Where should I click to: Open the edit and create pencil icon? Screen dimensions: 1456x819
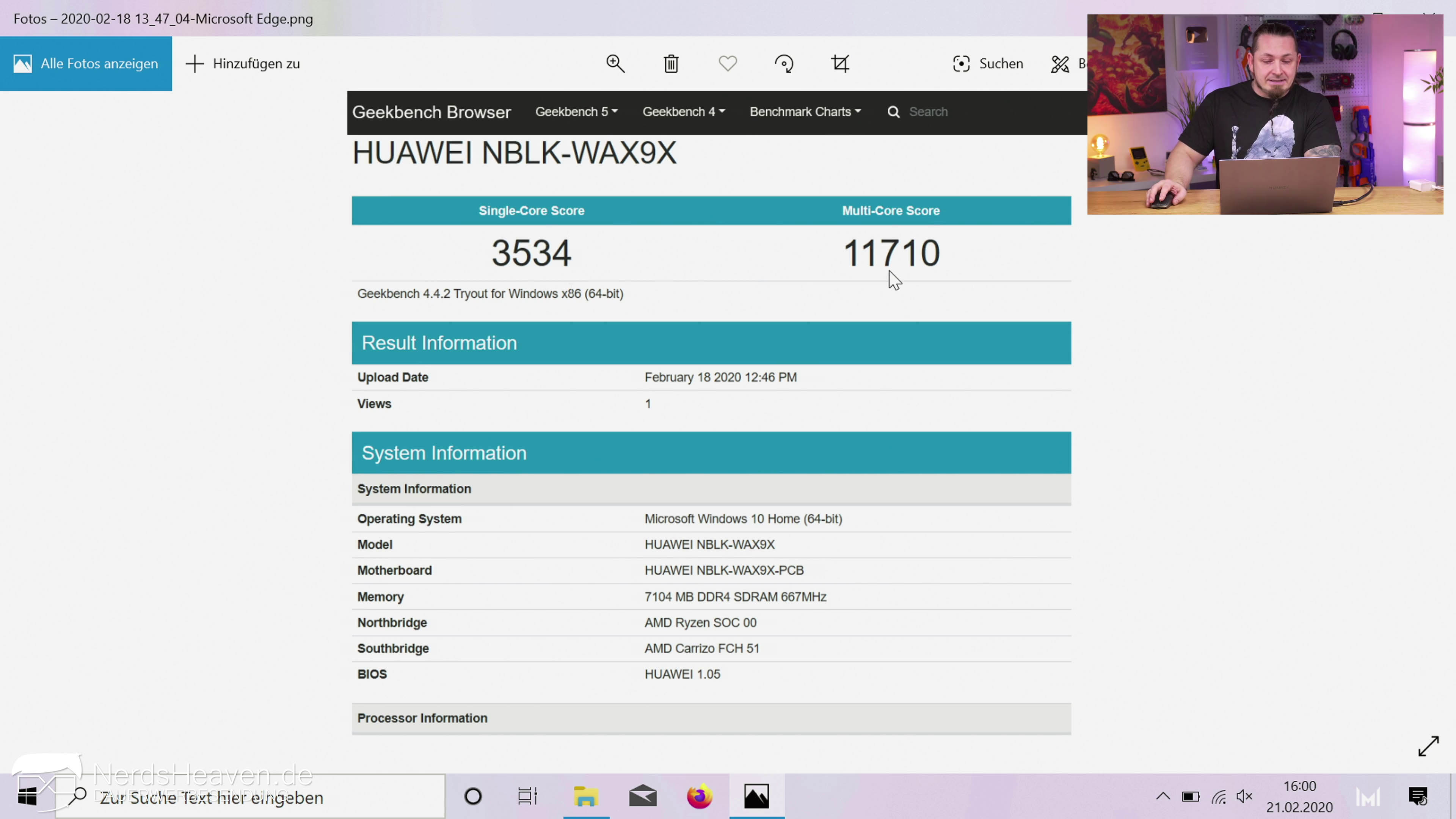1060,64
